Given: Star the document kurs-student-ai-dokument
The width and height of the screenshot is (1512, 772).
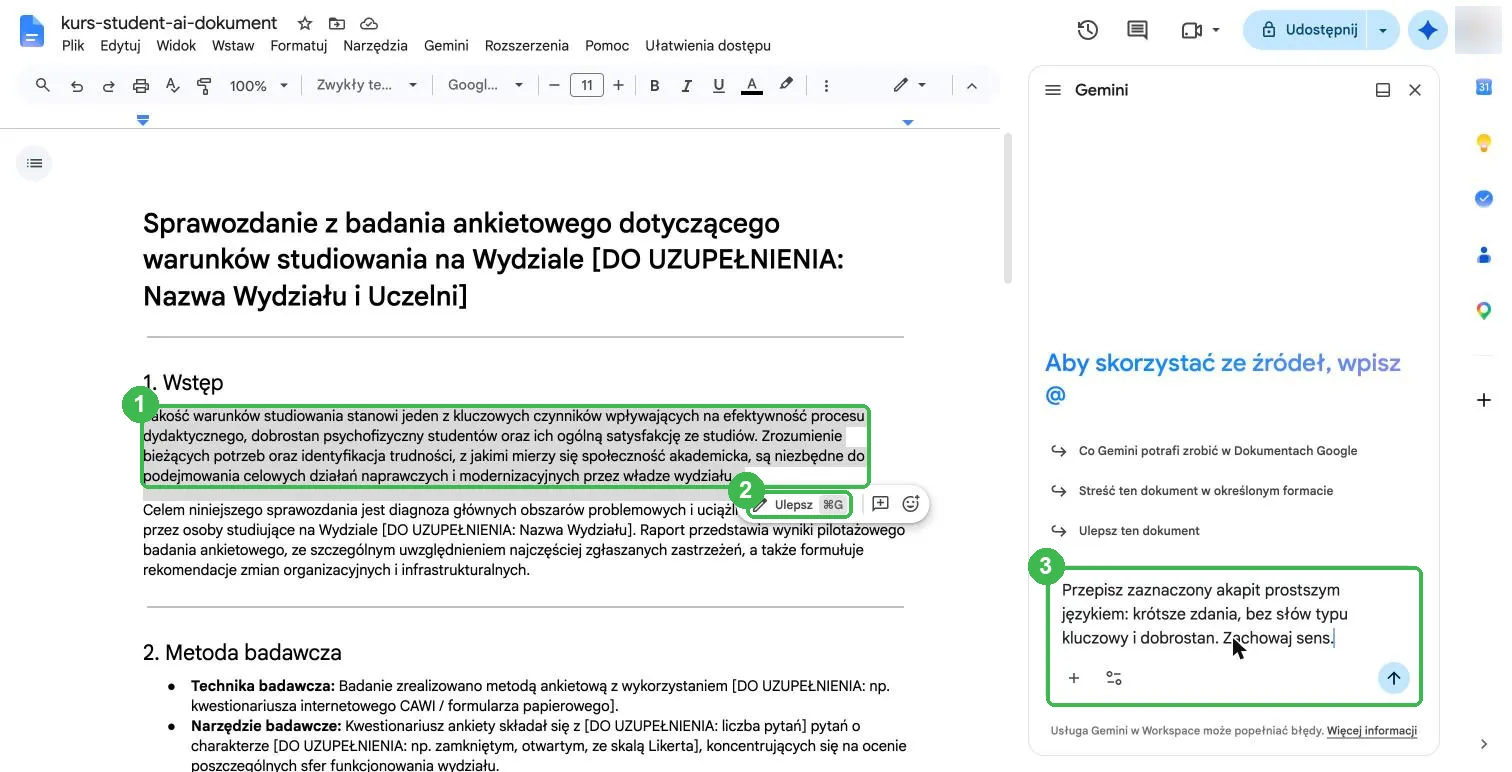Looking at the screenshot, I should point(305,23).
